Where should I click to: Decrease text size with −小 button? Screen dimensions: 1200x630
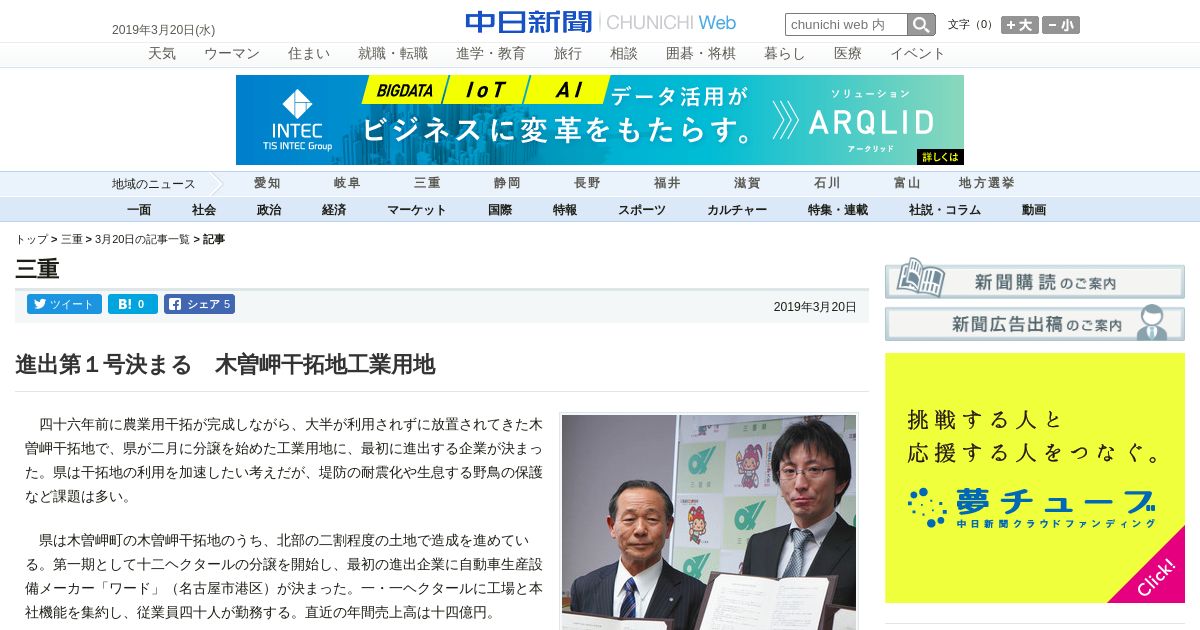pyautogui.click(x=1061, y=25)
